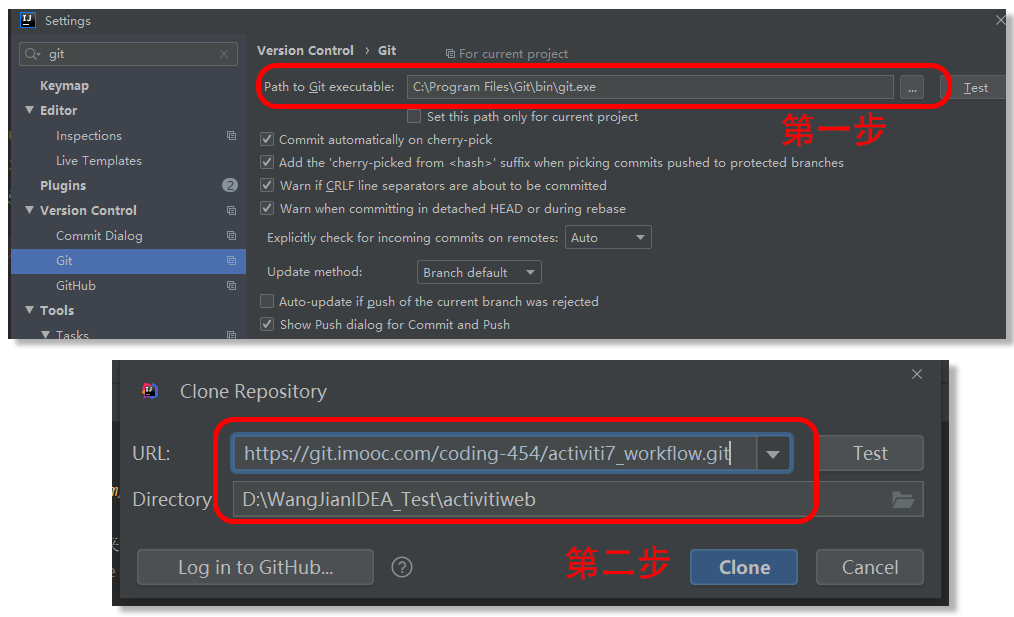Viewport: 1014px width, 617px height.
Task: Click Test button beside repository URL
Action: (x=870, y=453)
